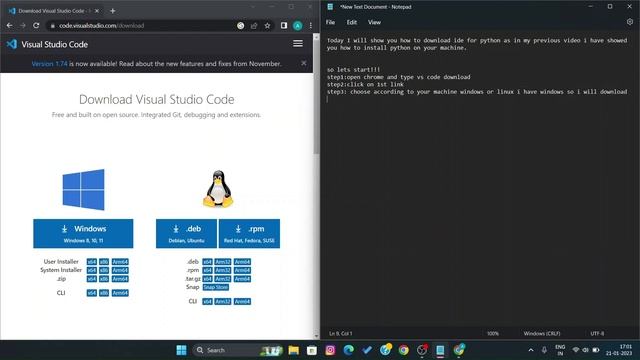Switch to Notepad from taskbar

(440, 350)
